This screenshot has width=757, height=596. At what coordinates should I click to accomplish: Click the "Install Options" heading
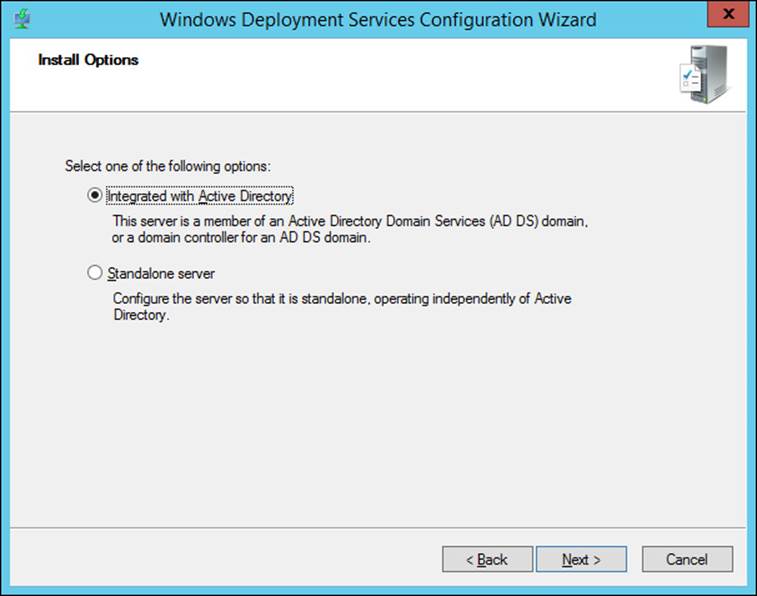[88, 60]
